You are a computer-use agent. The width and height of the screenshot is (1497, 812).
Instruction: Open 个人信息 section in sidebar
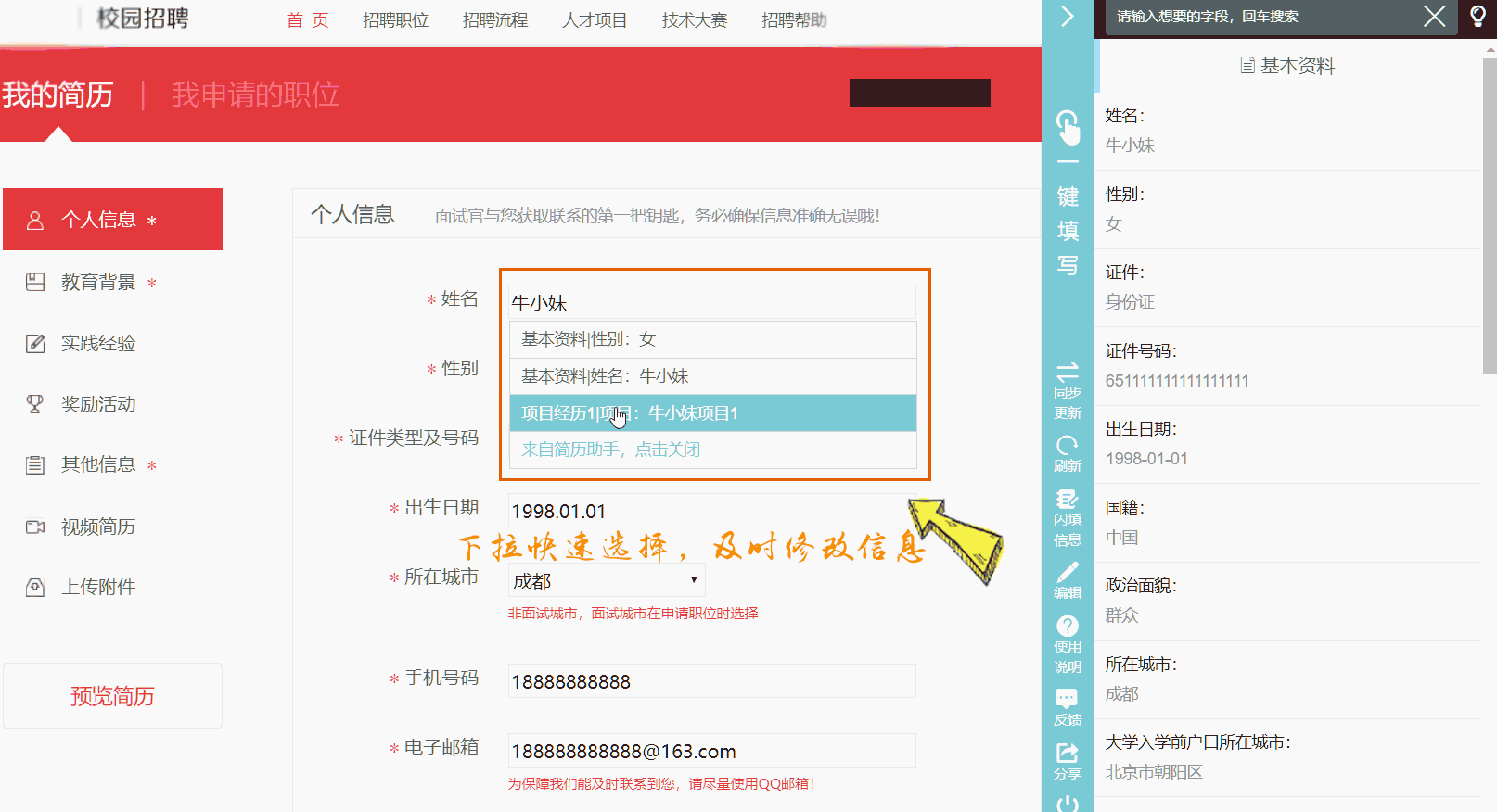113,220
